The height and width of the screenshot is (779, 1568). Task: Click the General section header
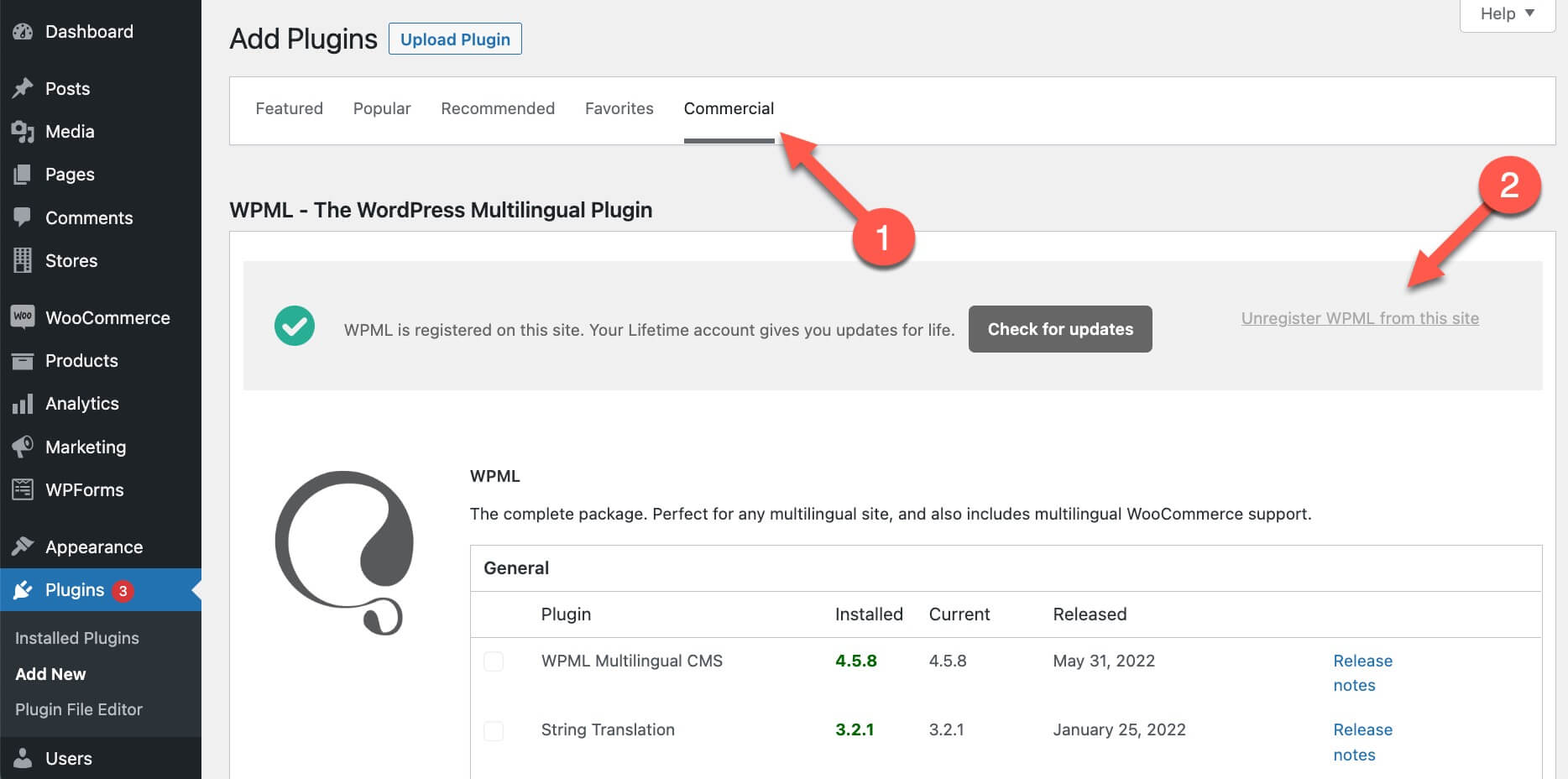click(516, 568)
